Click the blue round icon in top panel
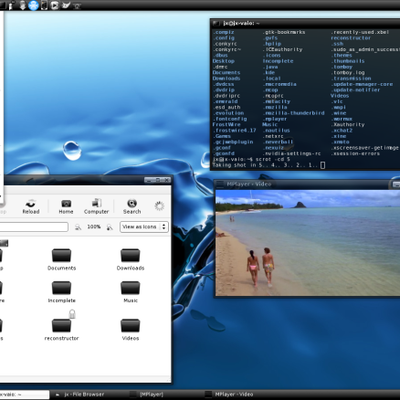 (x=33, y=5)
